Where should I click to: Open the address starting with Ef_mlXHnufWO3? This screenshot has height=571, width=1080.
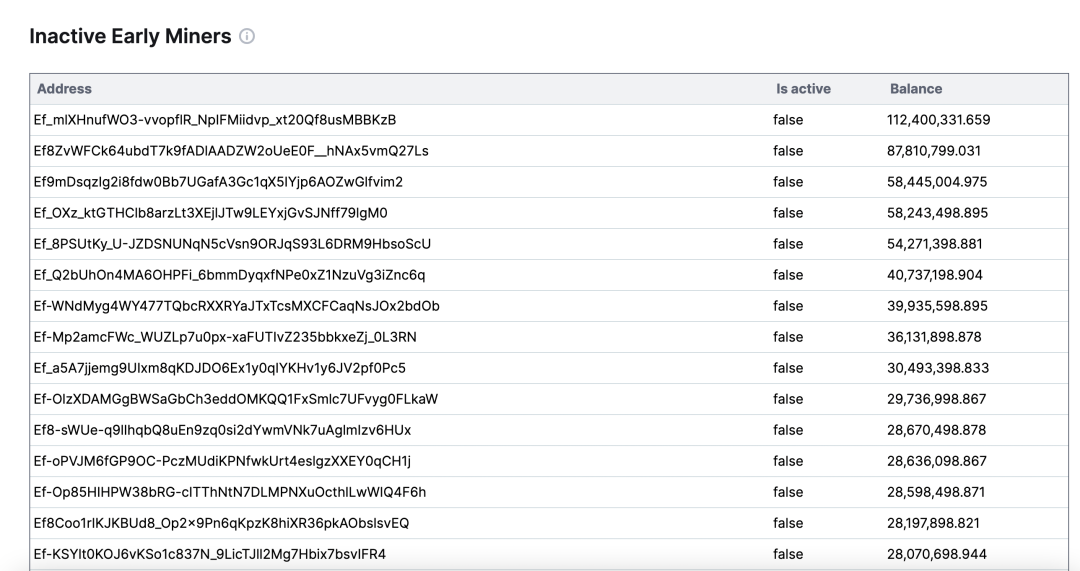coord(214,120)
